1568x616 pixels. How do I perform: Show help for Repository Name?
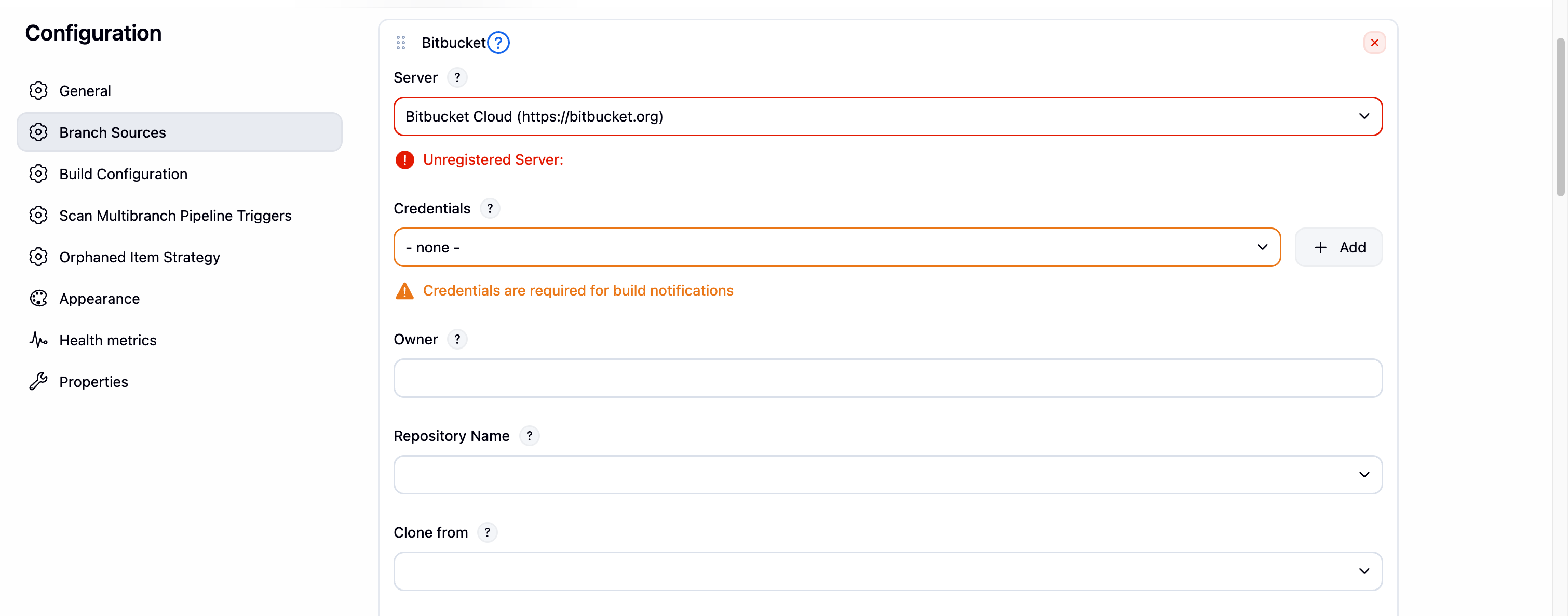(x=529, y=436)
